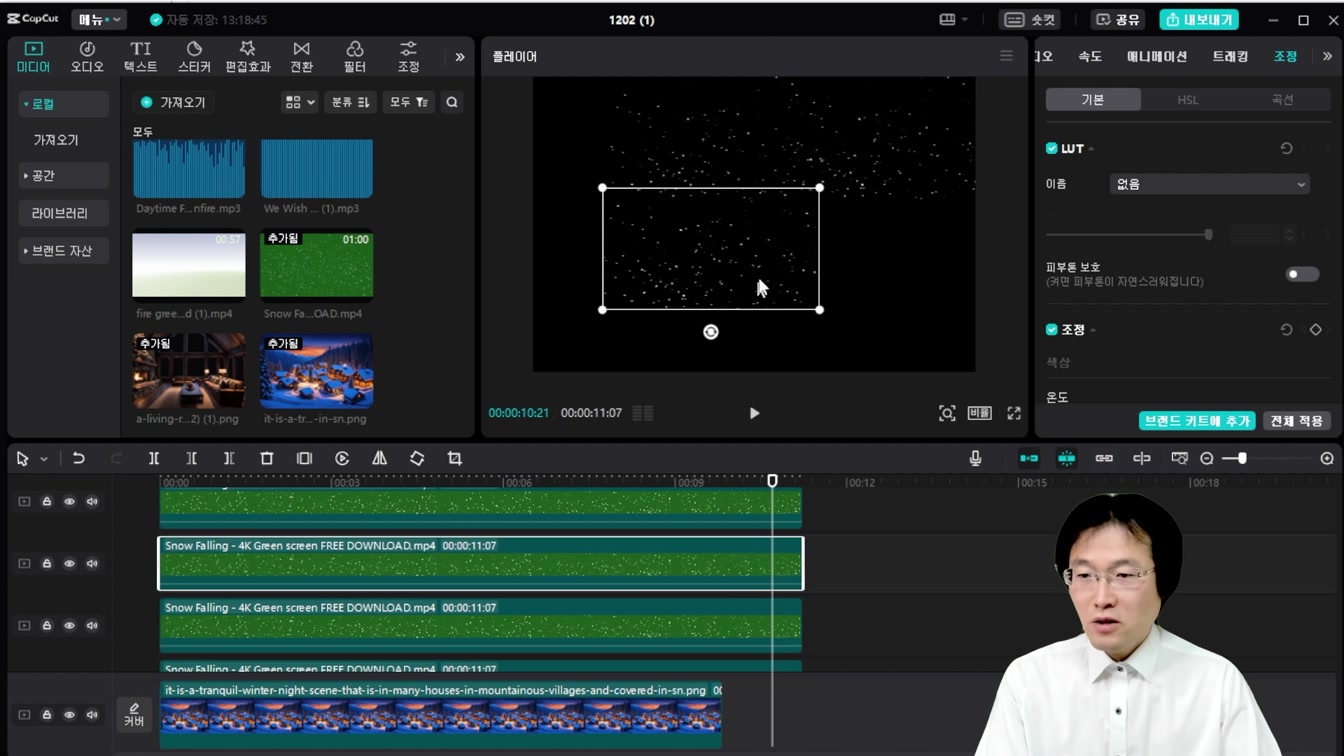1344x756 pixels.
Task: Mirror the selected clip horizontally
Action: [379, 458]
